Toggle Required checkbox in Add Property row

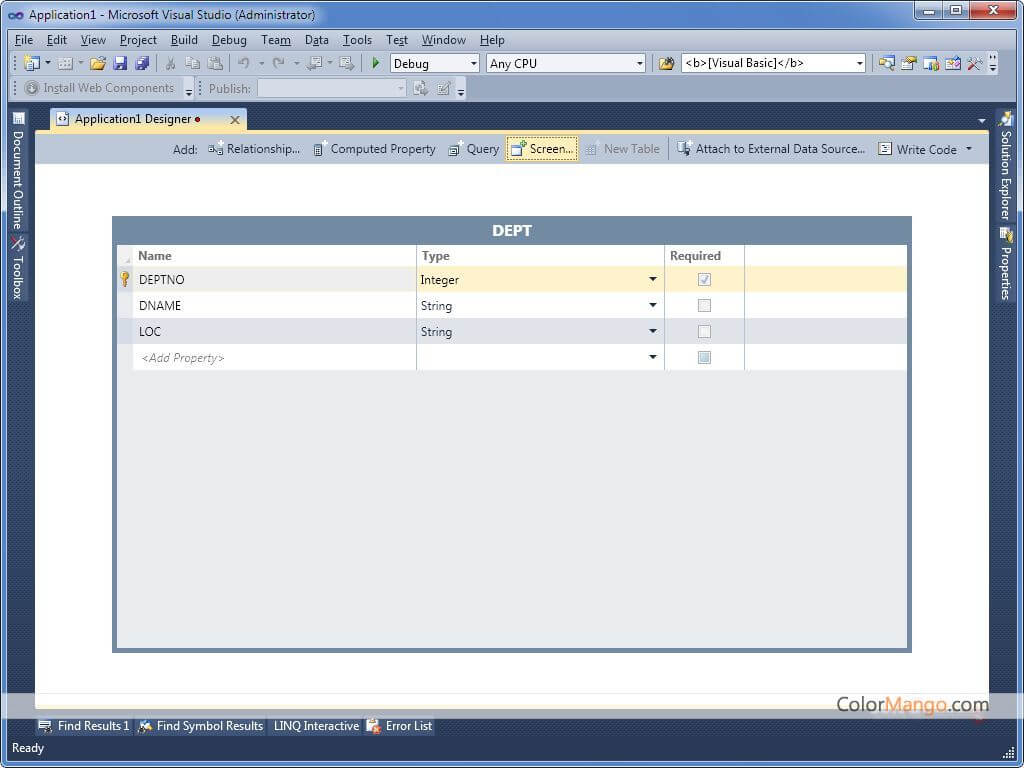click(704, 358)
